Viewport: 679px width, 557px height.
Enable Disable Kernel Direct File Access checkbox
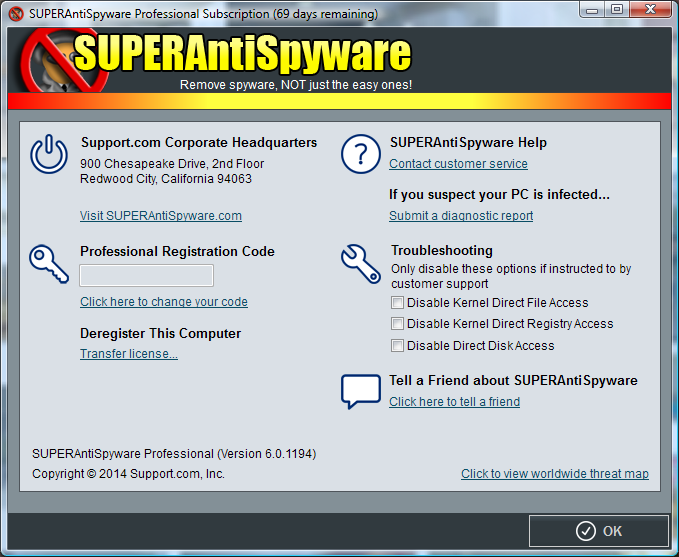(x=397, y=302)
